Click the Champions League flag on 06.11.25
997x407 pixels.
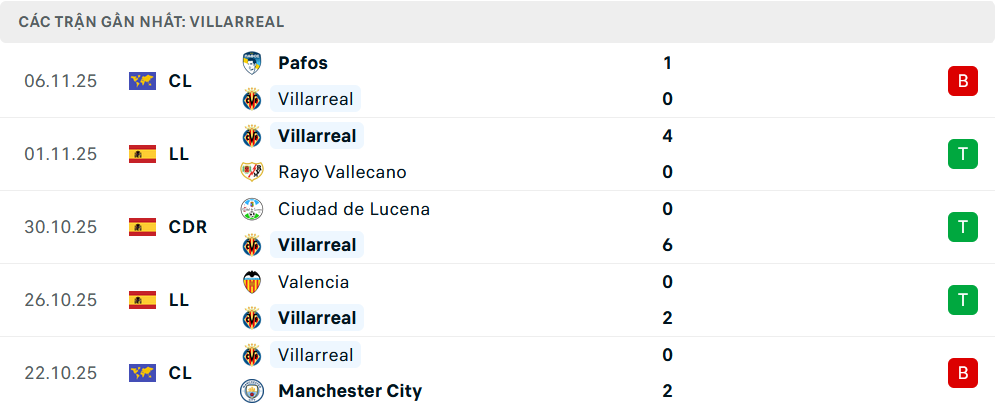coord(143,81)
